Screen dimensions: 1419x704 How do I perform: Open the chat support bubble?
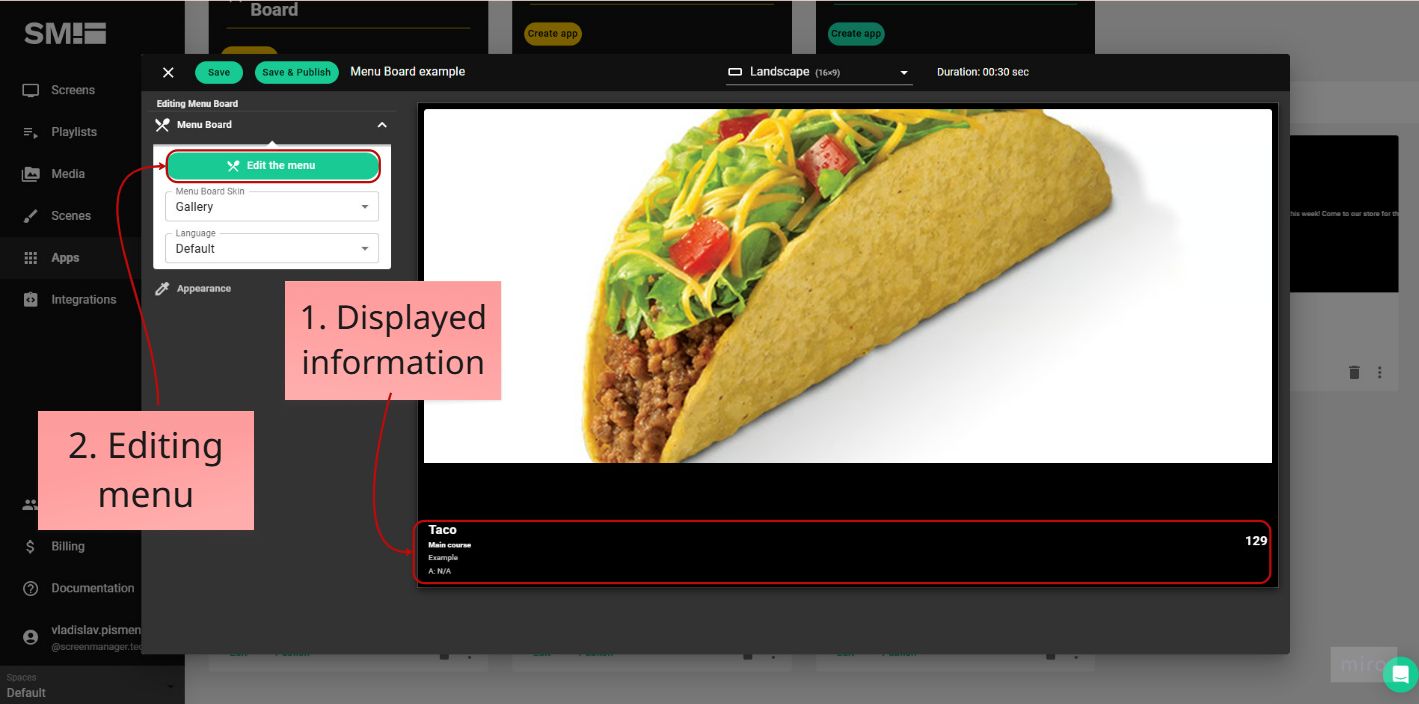[1399, 674]
